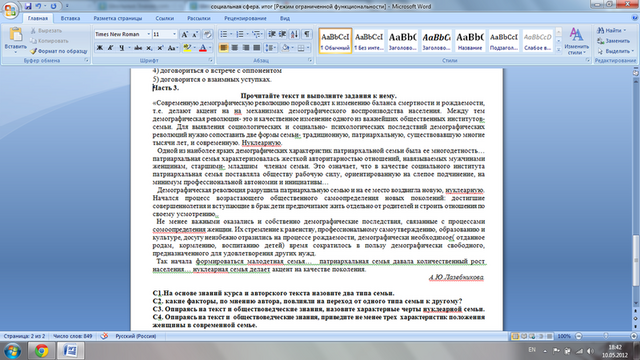Click the Paste clipboard icon
Viewport: 640px width, 360px height.
pyautogui.click(x=16, y=35)
